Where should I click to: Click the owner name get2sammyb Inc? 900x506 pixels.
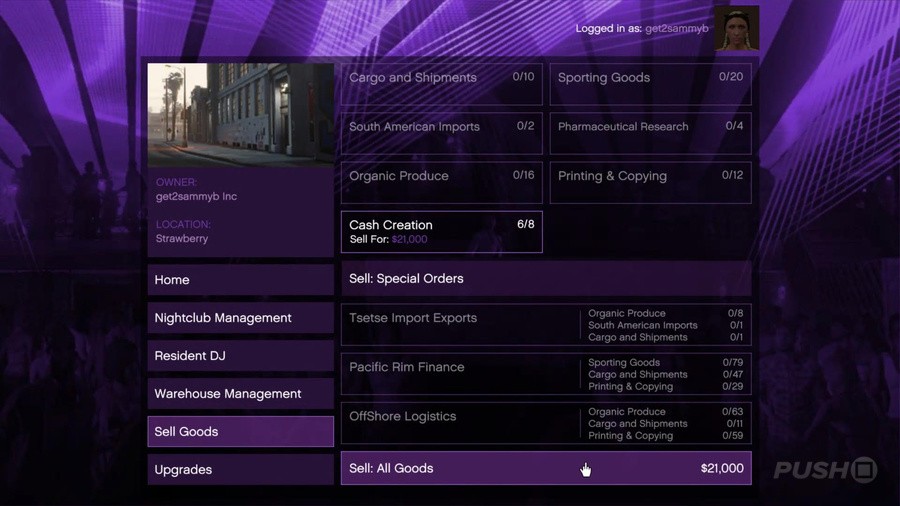coord(196,196)
